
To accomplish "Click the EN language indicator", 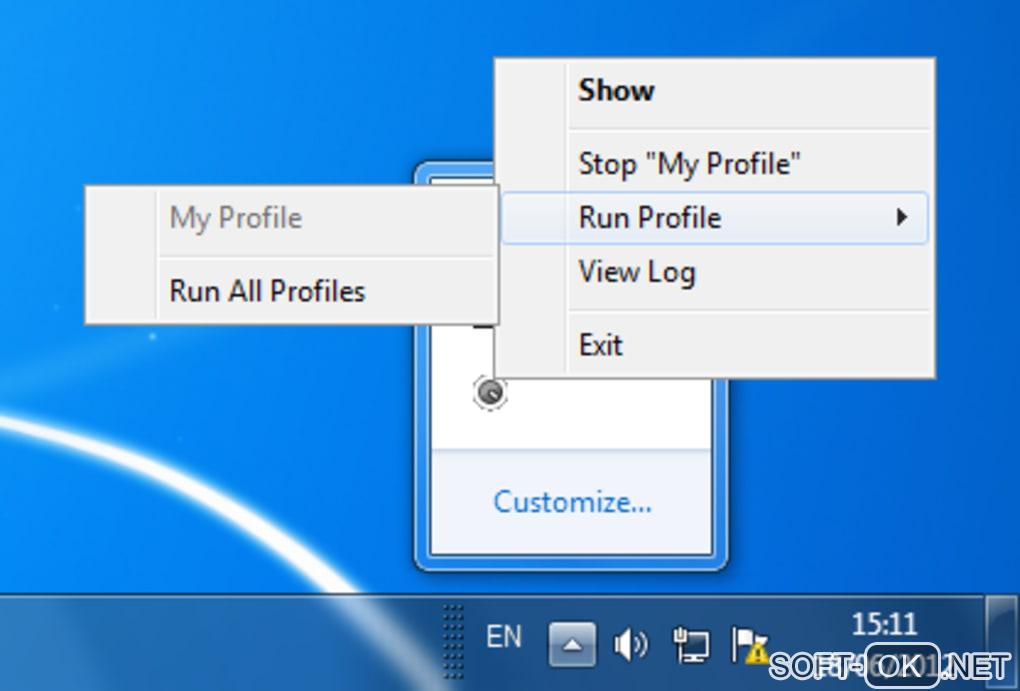I will pyautogui.click(x=504, y=636).
